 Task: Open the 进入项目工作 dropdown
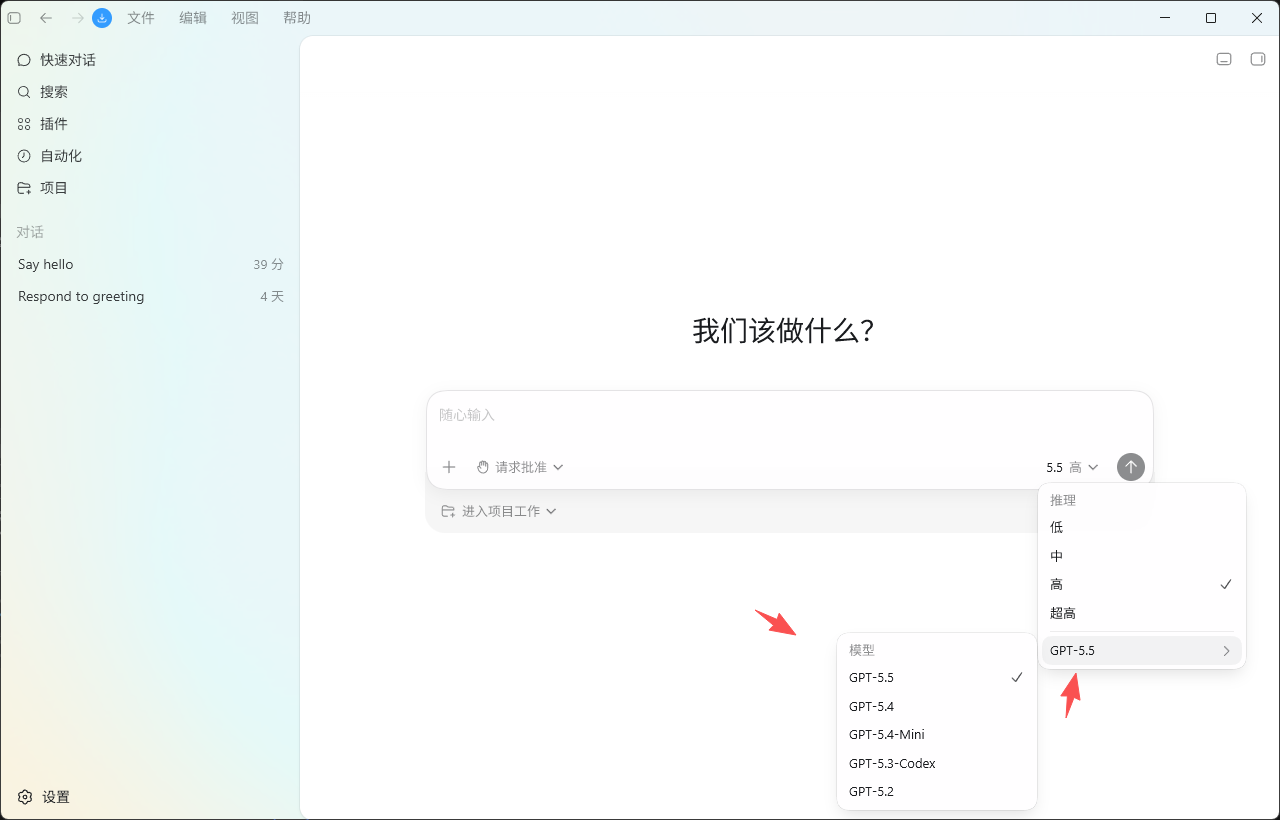tap(499, 511)
